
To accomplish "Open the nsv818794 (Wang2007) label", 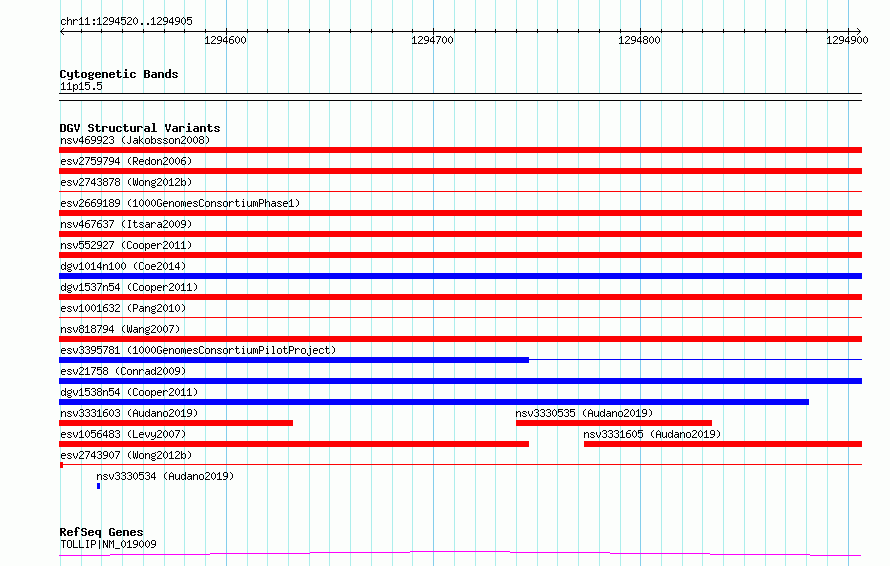I will point(120,329).
